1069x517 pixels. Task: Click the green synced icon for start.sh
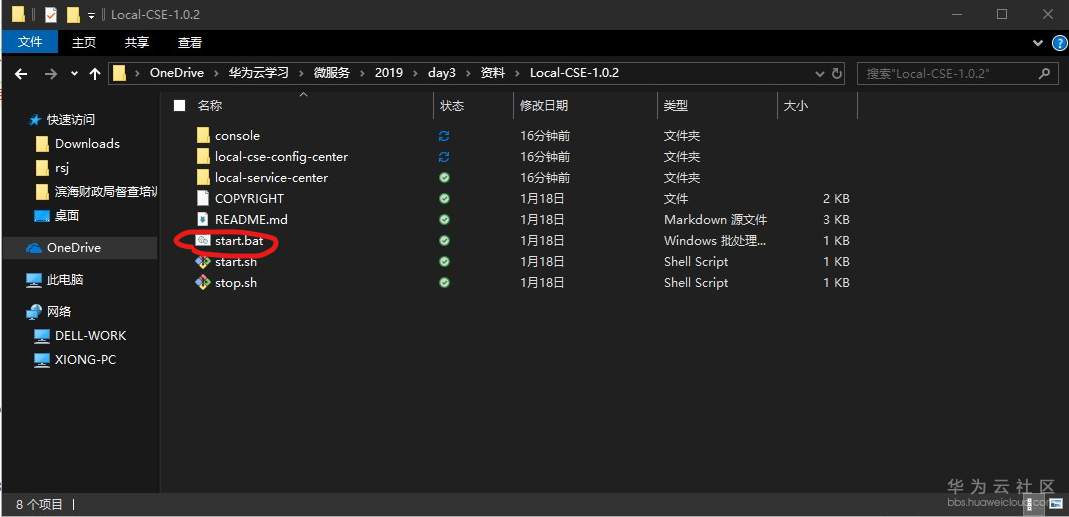[x=445, y=262]
